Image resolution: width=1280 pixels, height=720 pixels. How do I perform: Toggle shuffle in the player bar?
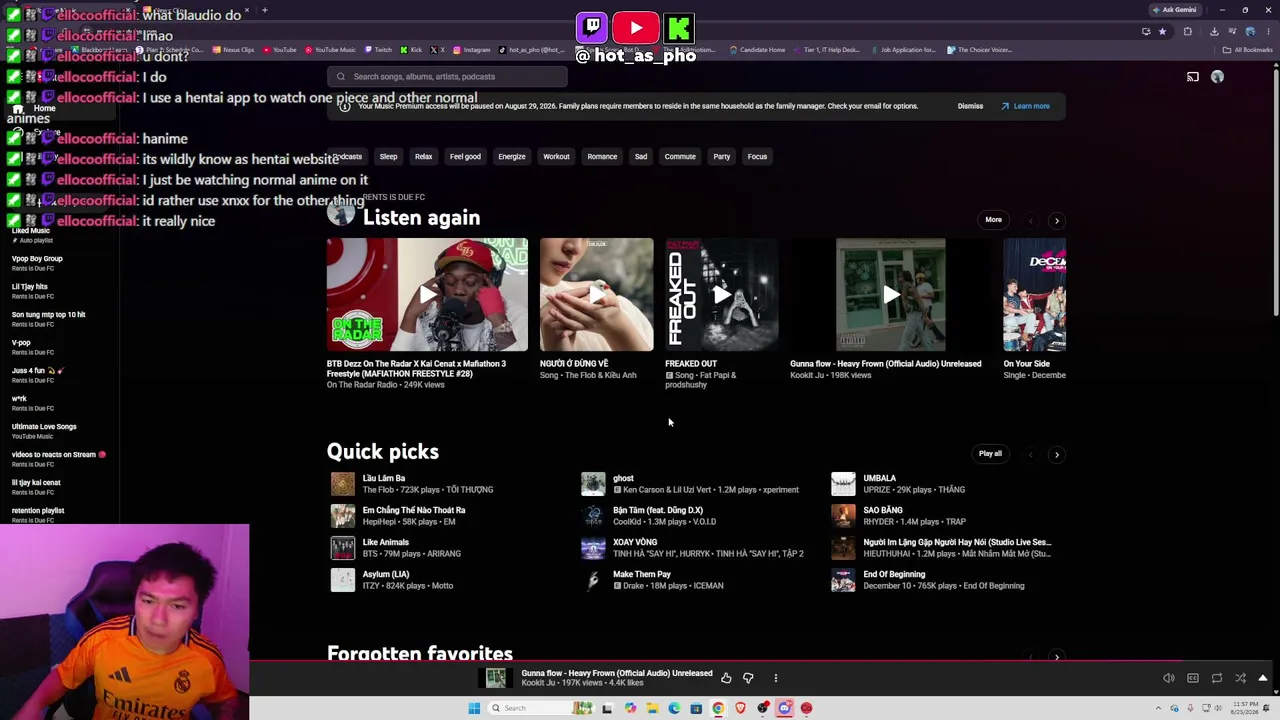point(1241,678)
